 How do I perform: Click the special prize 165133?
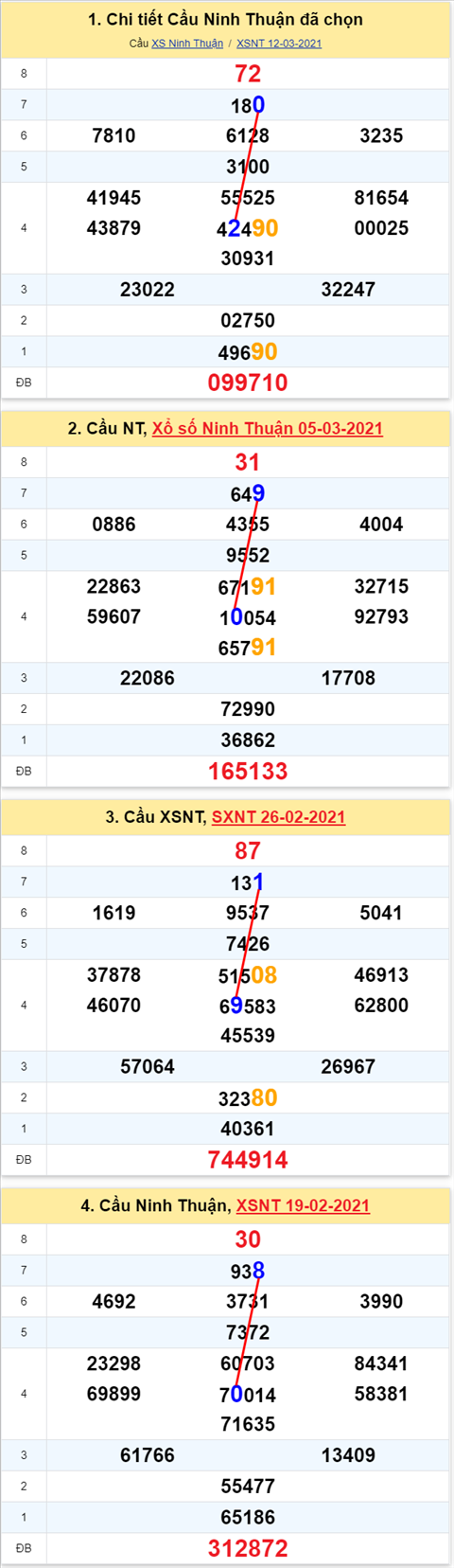pos(248,771)
